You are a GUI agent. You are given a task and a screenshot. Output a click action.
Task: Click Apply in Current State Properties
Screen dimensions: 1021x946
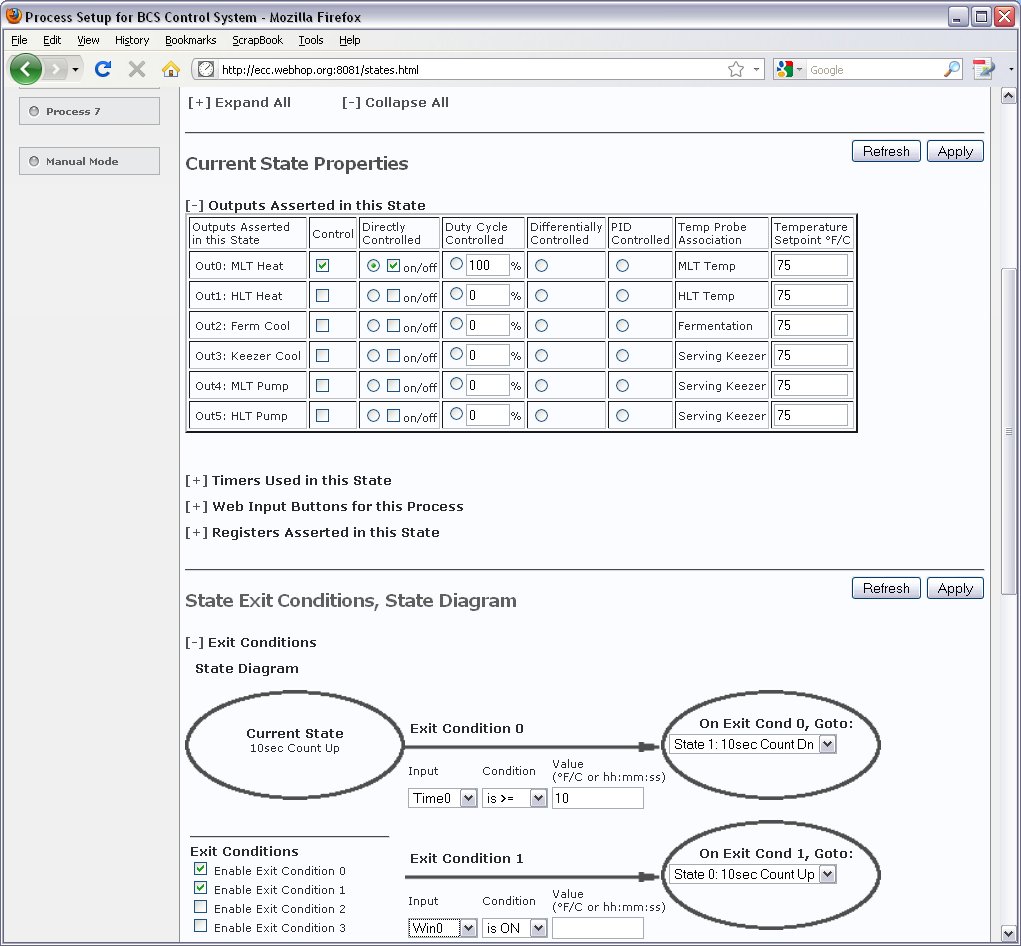955,151
